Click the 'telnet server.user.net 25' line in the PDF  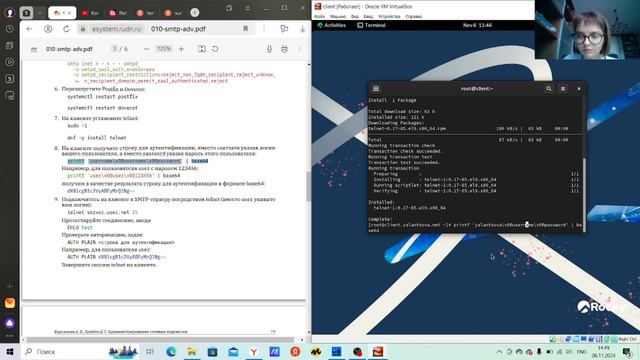tap(102, 212)
